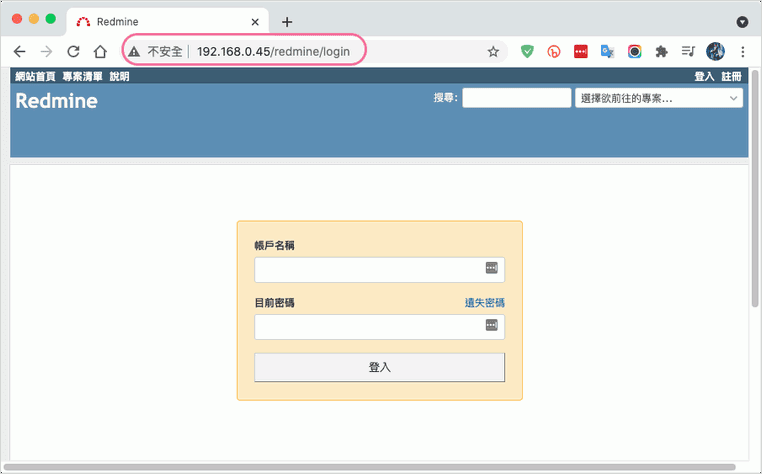
Task: Expand the 選擇欲前往的專案 dropdown
Action: (x=659, y=98)
